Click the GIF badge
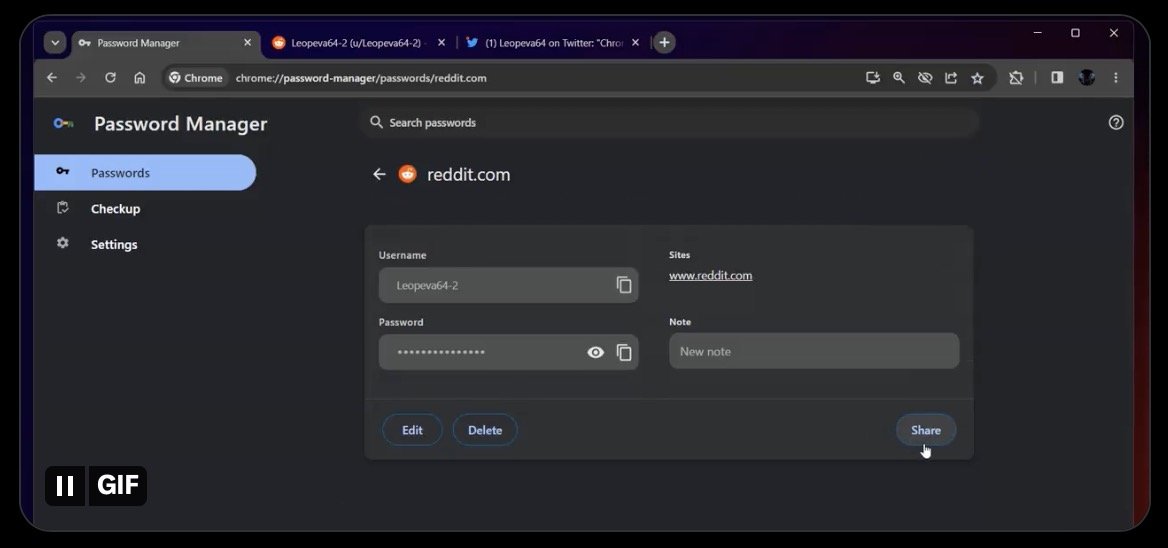The height and width of the screenshot is (548, 1168). 118,486
